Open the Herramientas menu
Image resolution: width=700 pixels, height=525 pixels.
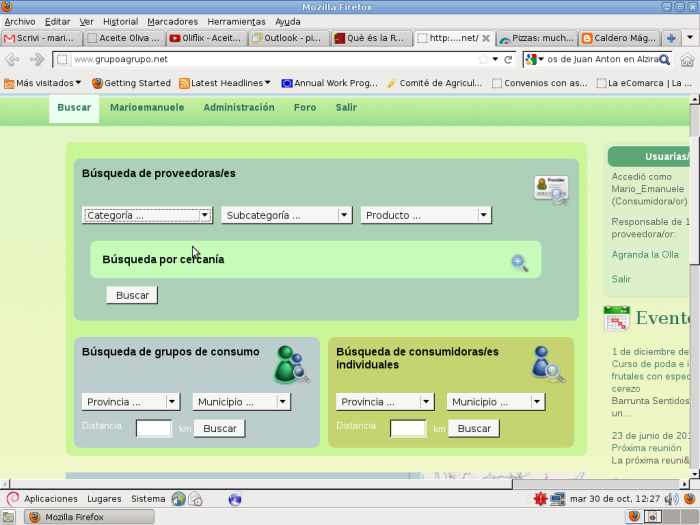point(236,21)
